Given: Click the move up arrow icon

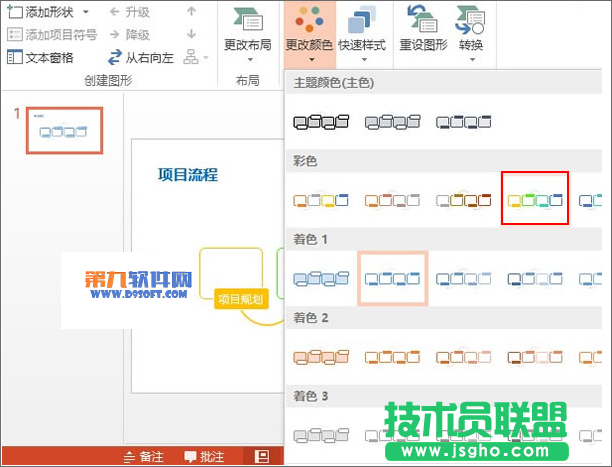Looking at the screenshot, I should (x=191, y=12).
